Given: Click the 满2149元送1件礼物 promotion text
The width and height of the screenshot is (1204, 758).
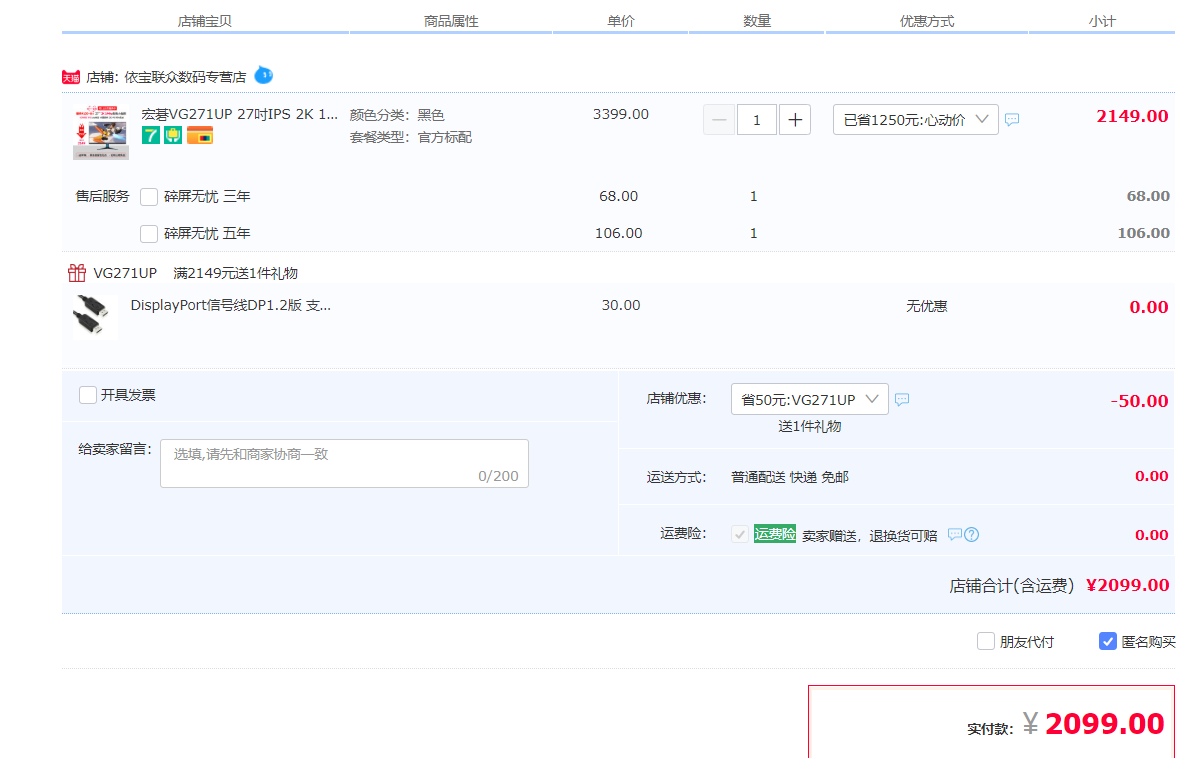Looking at the screenshot, I should (x=235, y=273).
